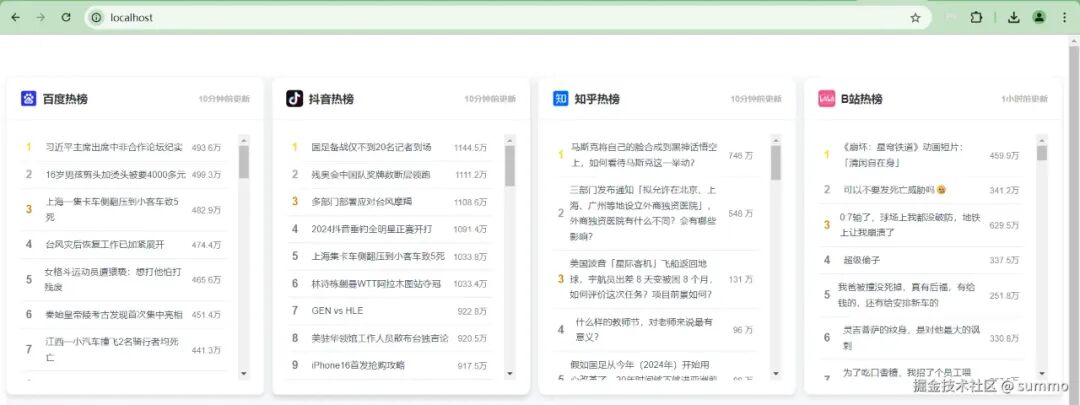This screenshot has width=1080, height=405.
Task: Click scroll down arrow in 知乎热榜 list
Action: (776, 373)
